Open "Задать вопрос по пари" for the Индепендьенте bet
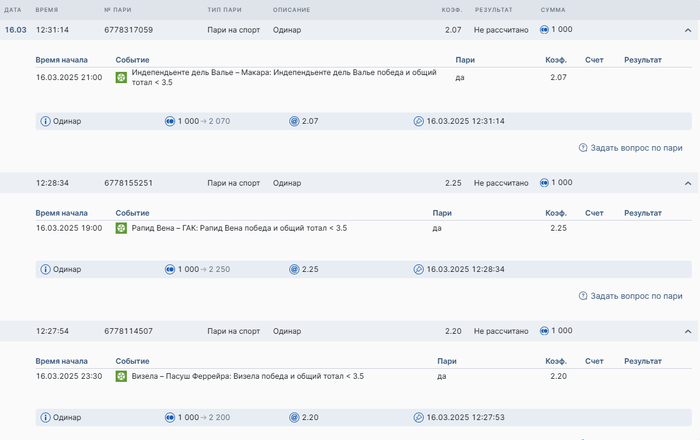Viewport: 700px width, 440px height. [630, 148]
